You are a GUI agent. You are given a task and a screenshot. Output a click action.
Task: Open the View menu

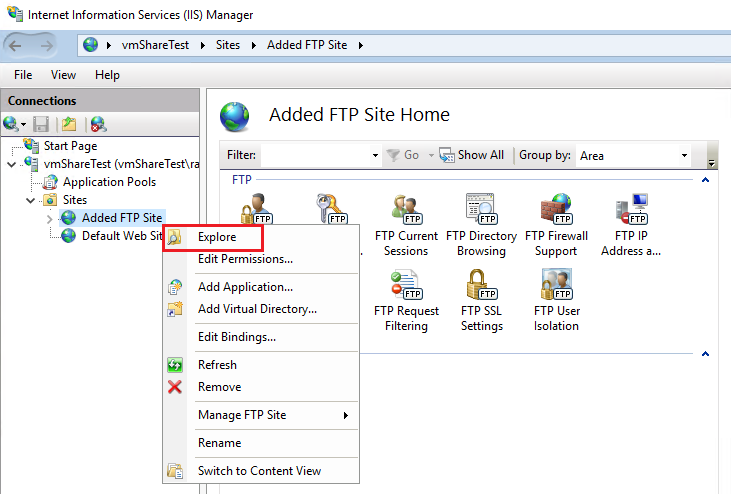point(63,75)
